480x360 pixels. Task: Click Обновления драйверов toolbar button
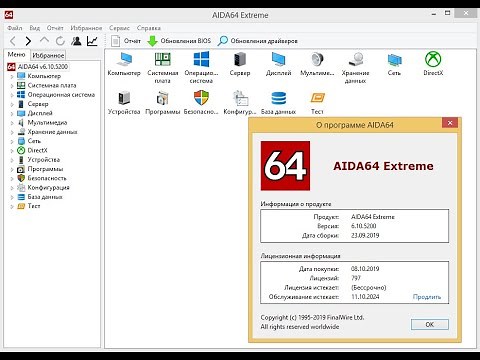coord(257,41)
